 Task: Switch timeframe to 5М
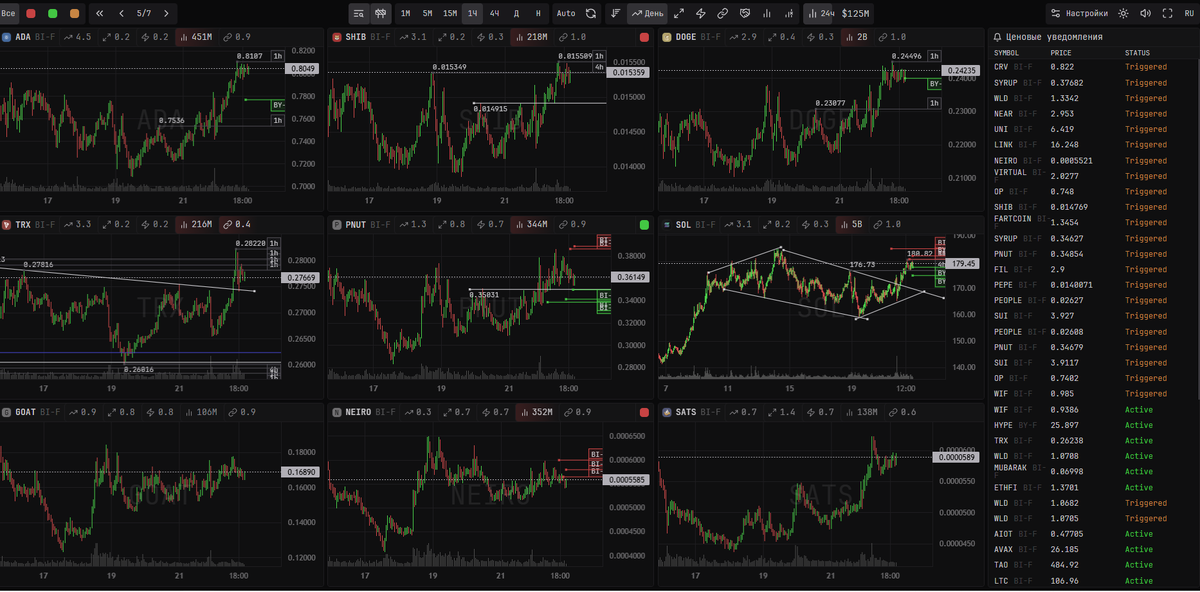coord(427,14)
